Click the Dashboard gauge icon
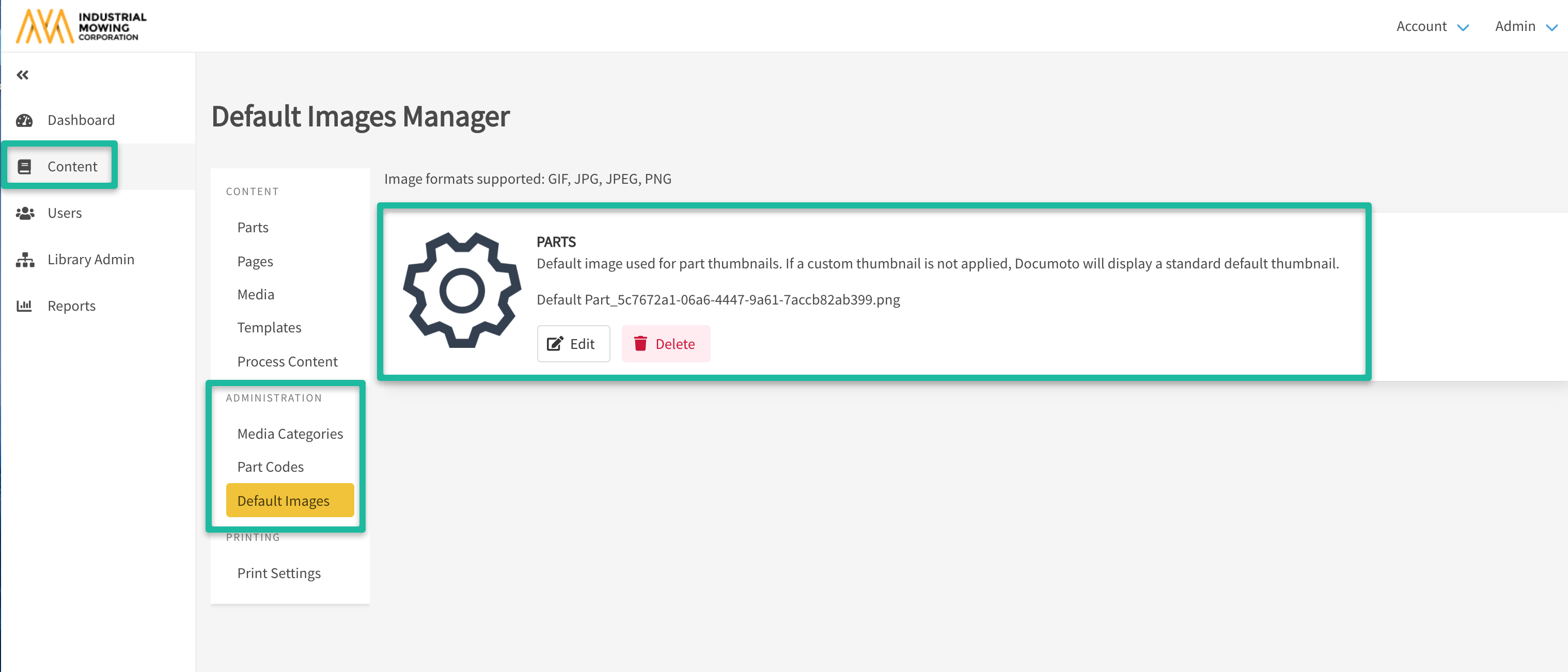 pyautogui.click(x=24, y=120)
